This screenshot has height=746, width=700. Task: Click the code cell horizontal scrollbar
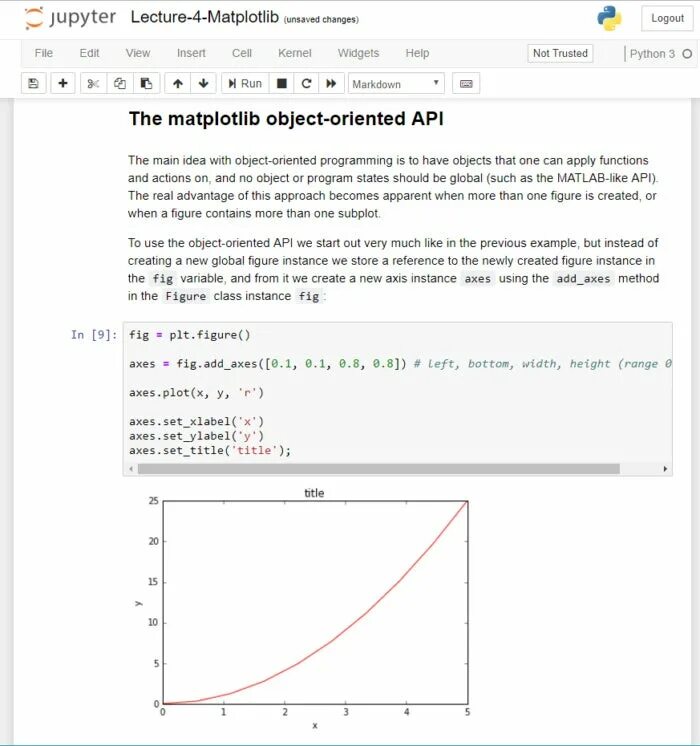tap(379, 469)
